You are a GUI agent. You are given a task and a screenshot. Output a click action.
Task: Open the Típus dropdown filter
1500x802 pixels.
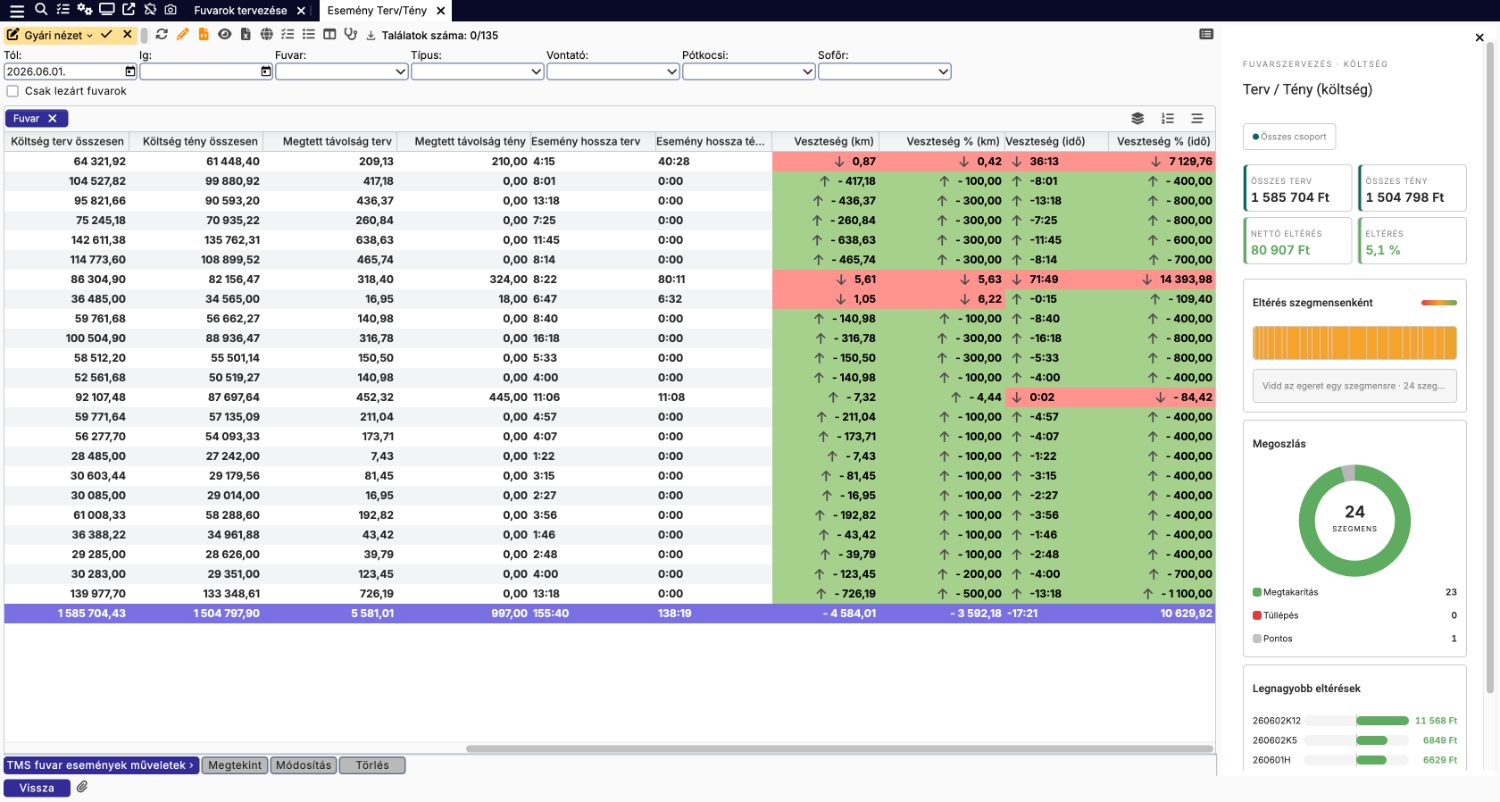point(477,72)
